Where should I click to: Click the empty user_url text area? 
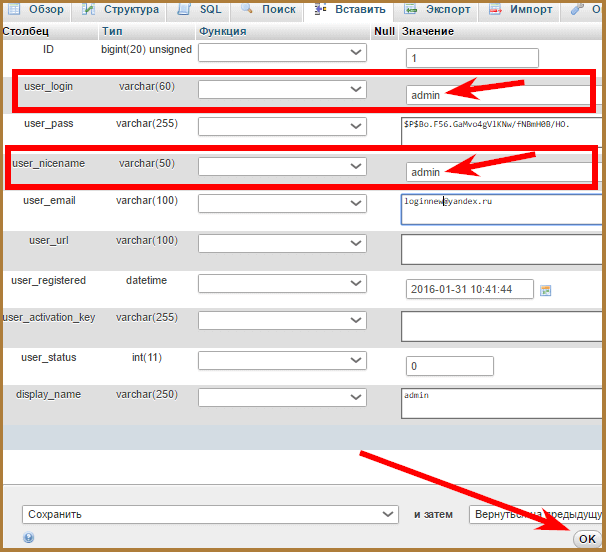(x=502, y=249)
